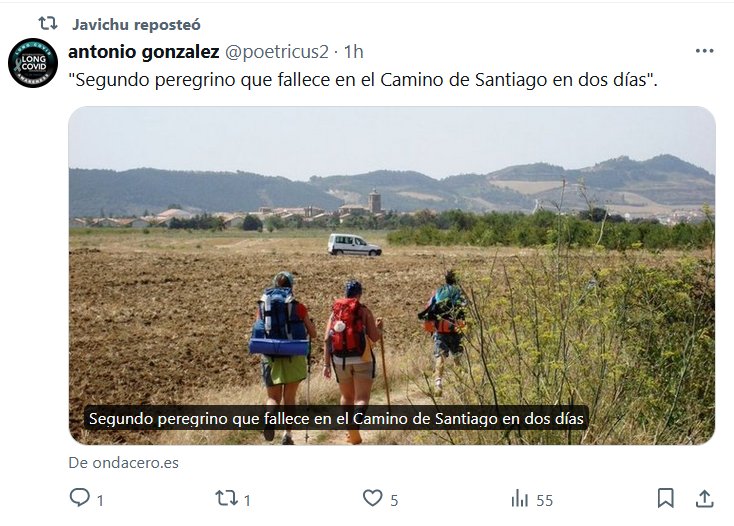Image resolution: width=734 pixels, height=526 pixels.
Task: Open the Long Covid profile avatar
Action: (33, 63)
